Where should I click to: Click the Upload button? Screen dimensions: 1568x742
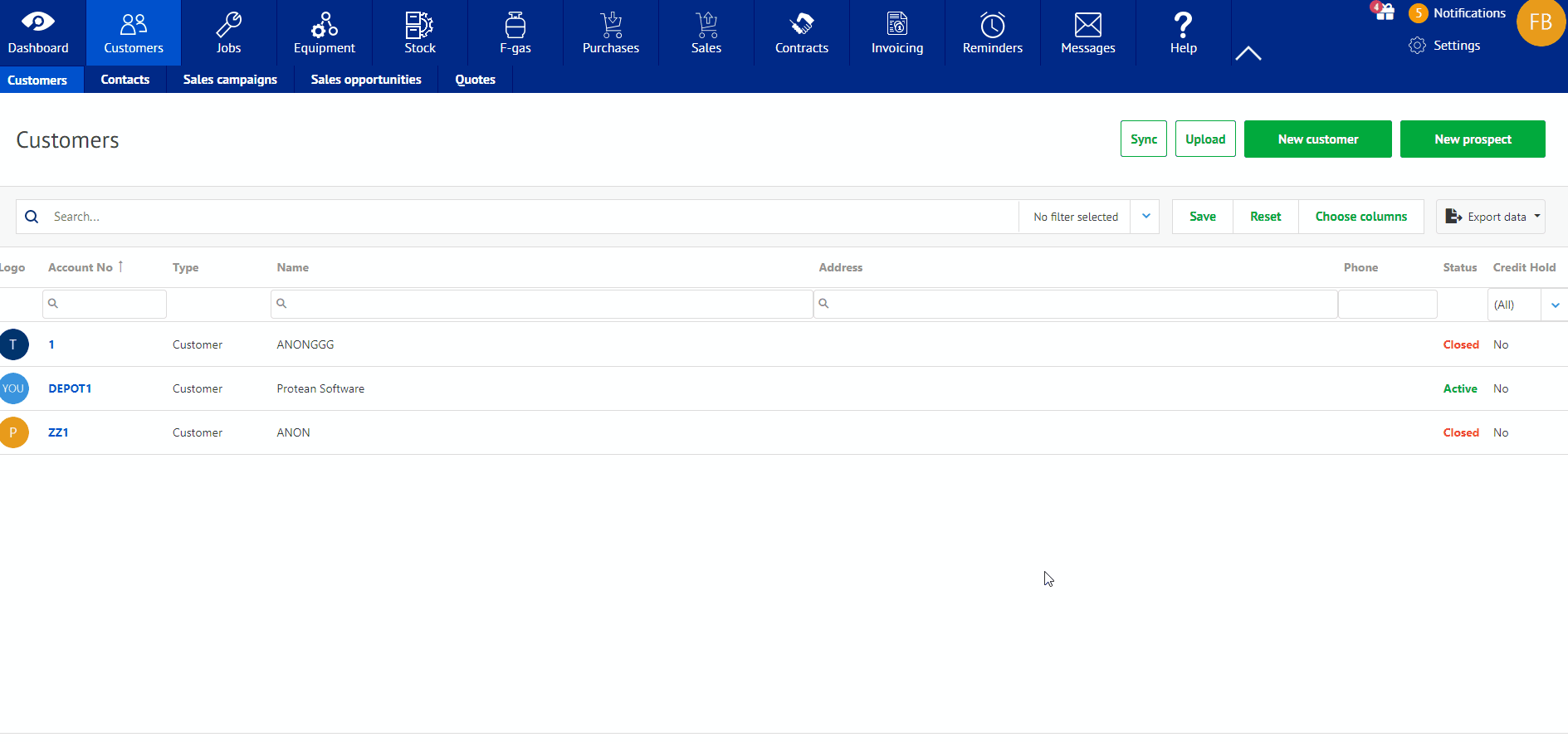[x=1205, y=139]
